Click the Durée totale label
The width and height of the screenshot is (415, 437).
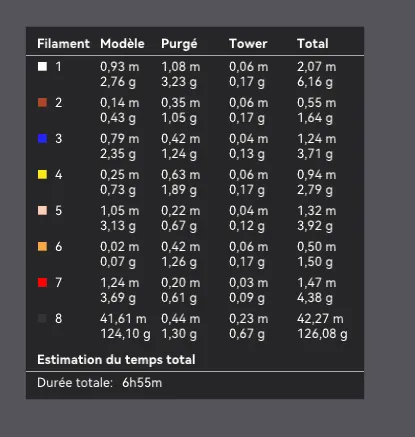pyautogui.click(x=75, y=383)
